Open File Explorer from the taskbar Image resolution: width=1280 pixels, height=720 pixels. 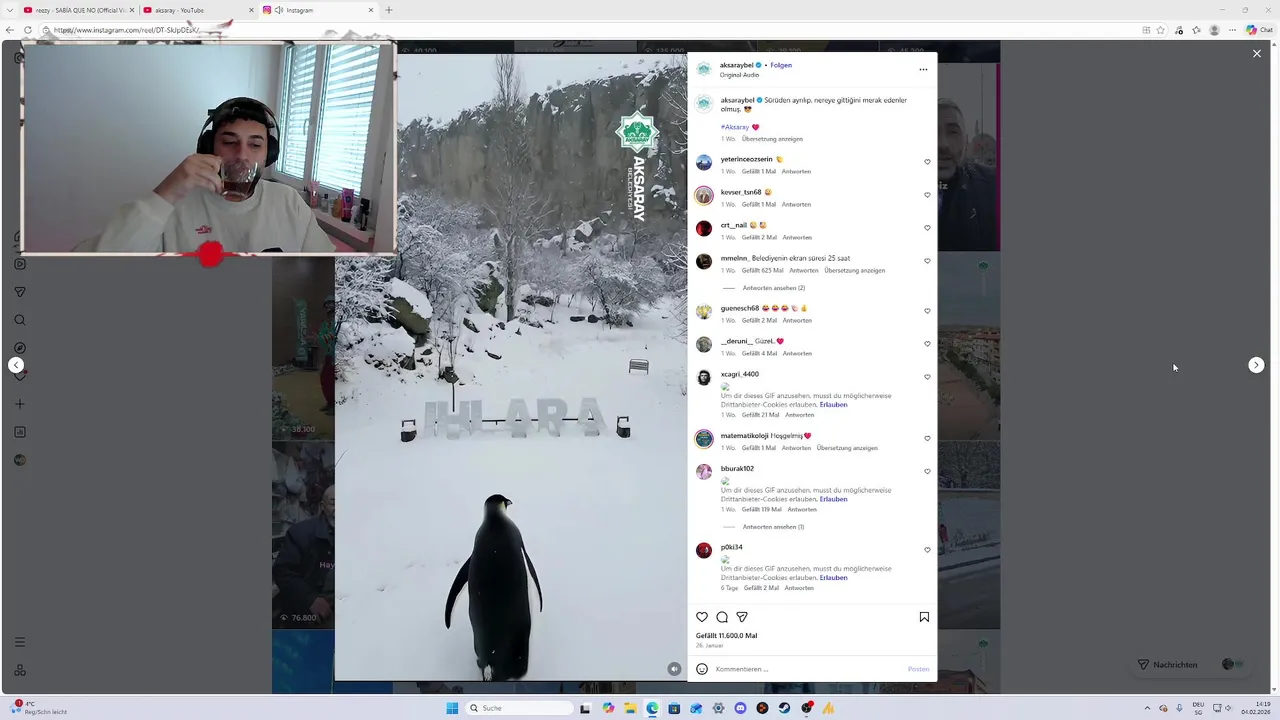click(630, 708)
